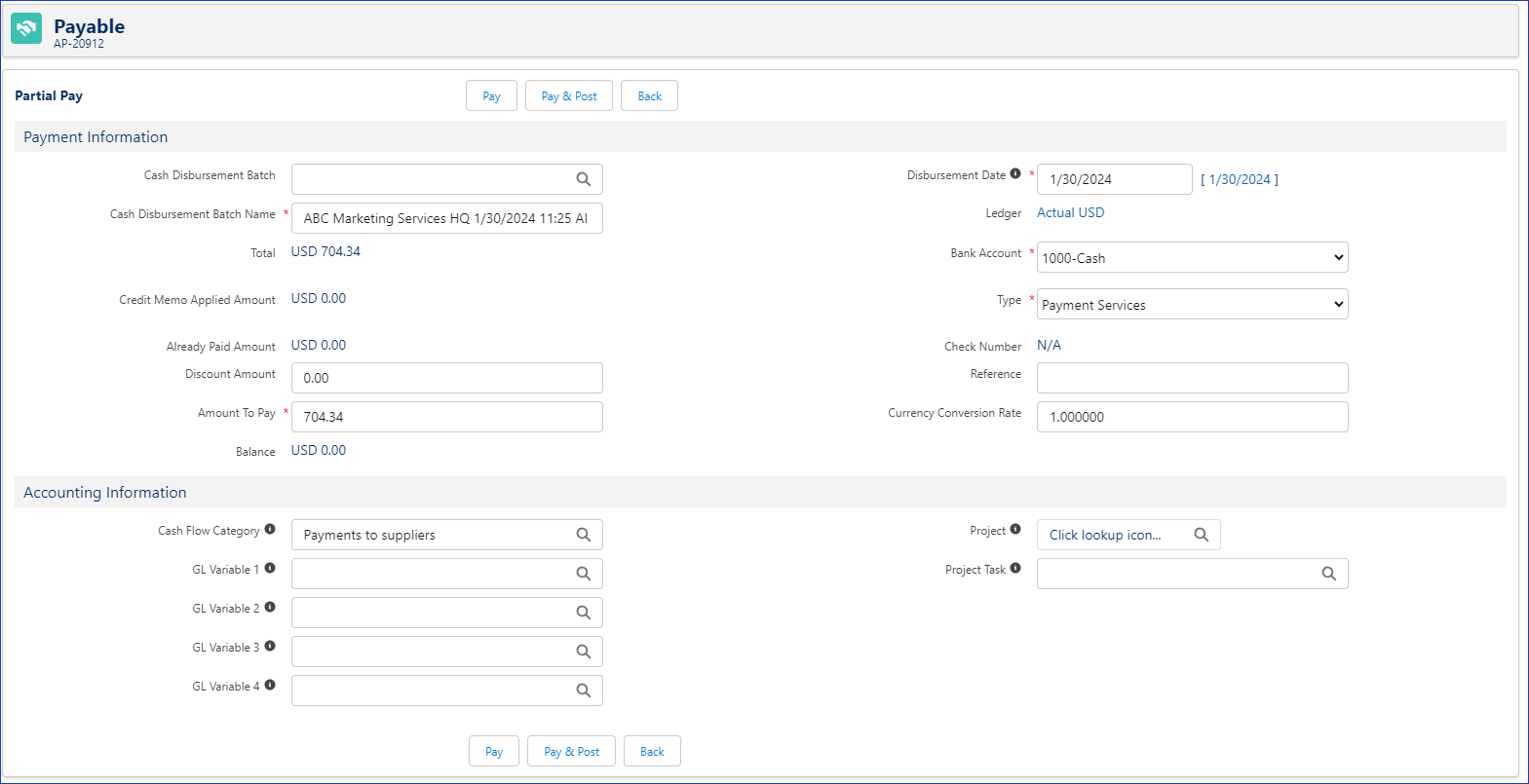Open the GL Variable 2 lookup icon
The height and width of the screenshot is (784, 1529).
tap(583, 613)
